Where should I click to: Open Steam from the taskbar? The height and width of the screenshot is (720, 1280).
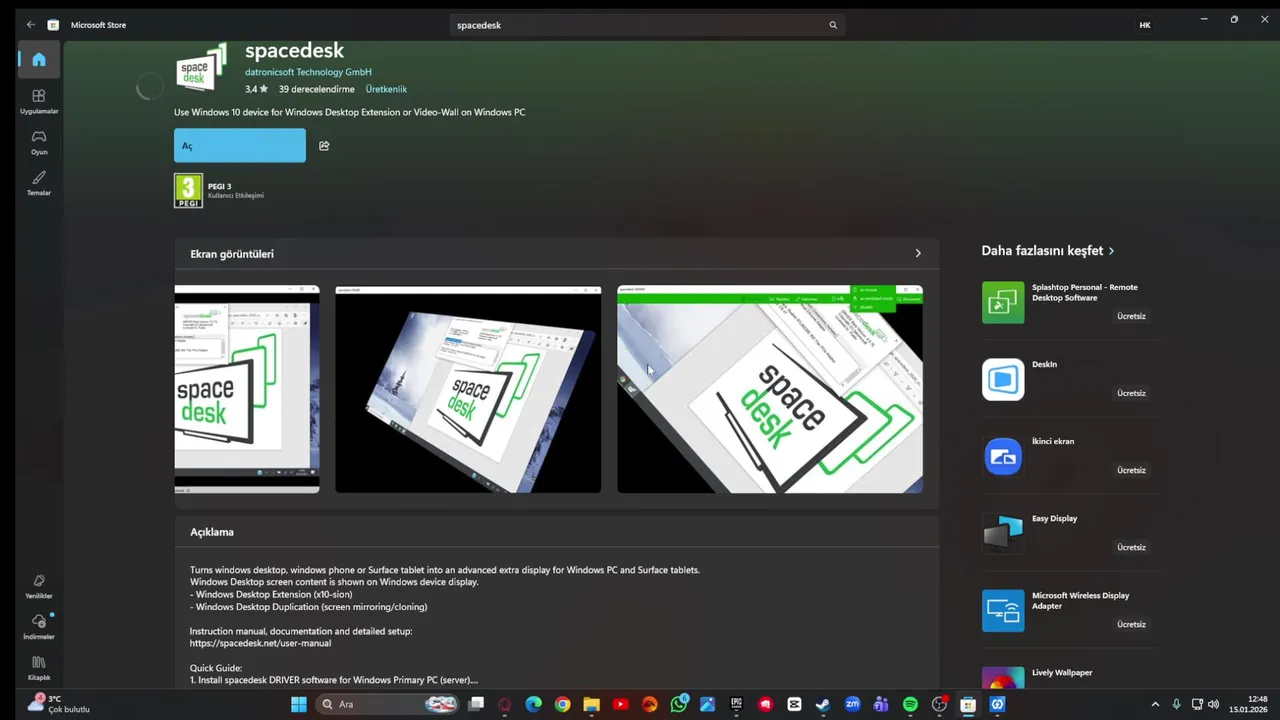point(823,704)
